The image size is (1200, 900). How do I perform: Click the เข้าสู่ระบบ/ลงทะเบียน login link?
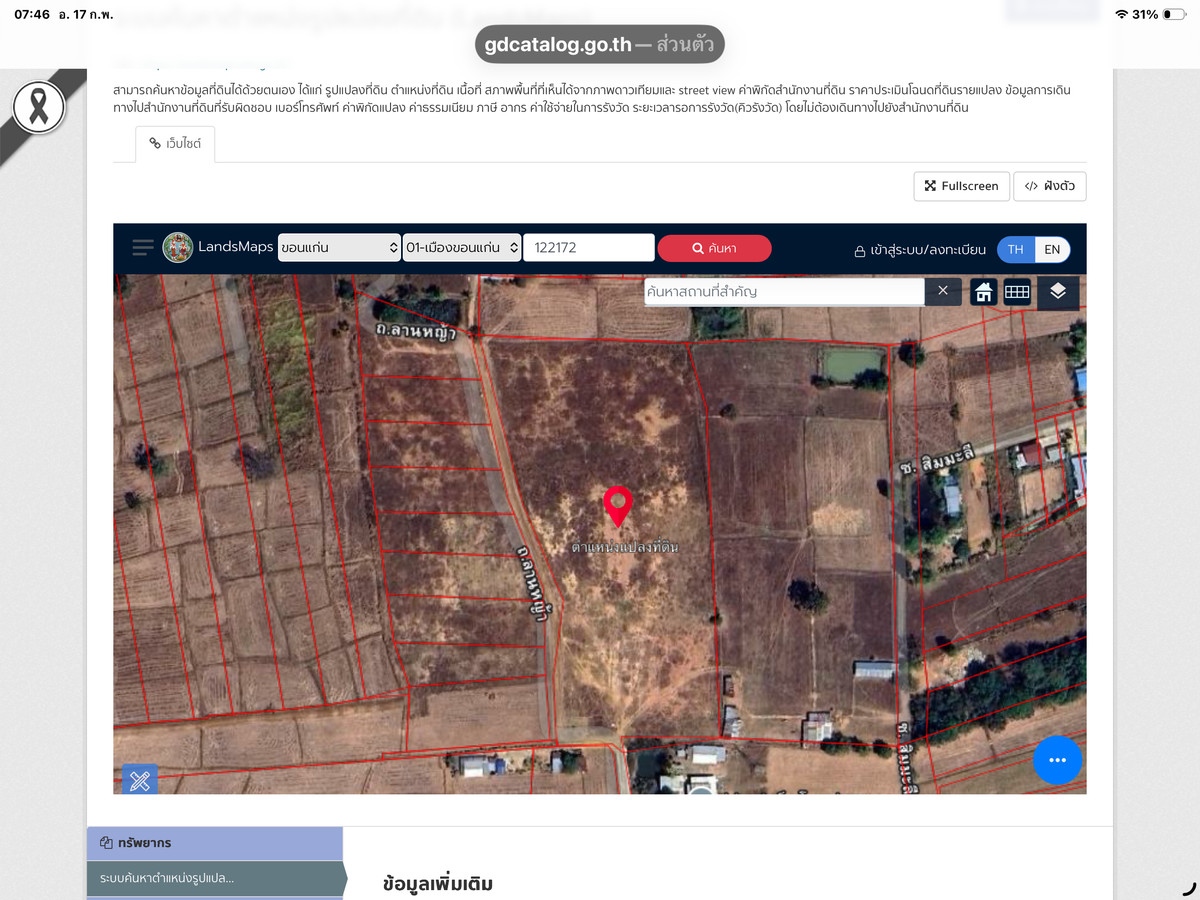(919, 250)
